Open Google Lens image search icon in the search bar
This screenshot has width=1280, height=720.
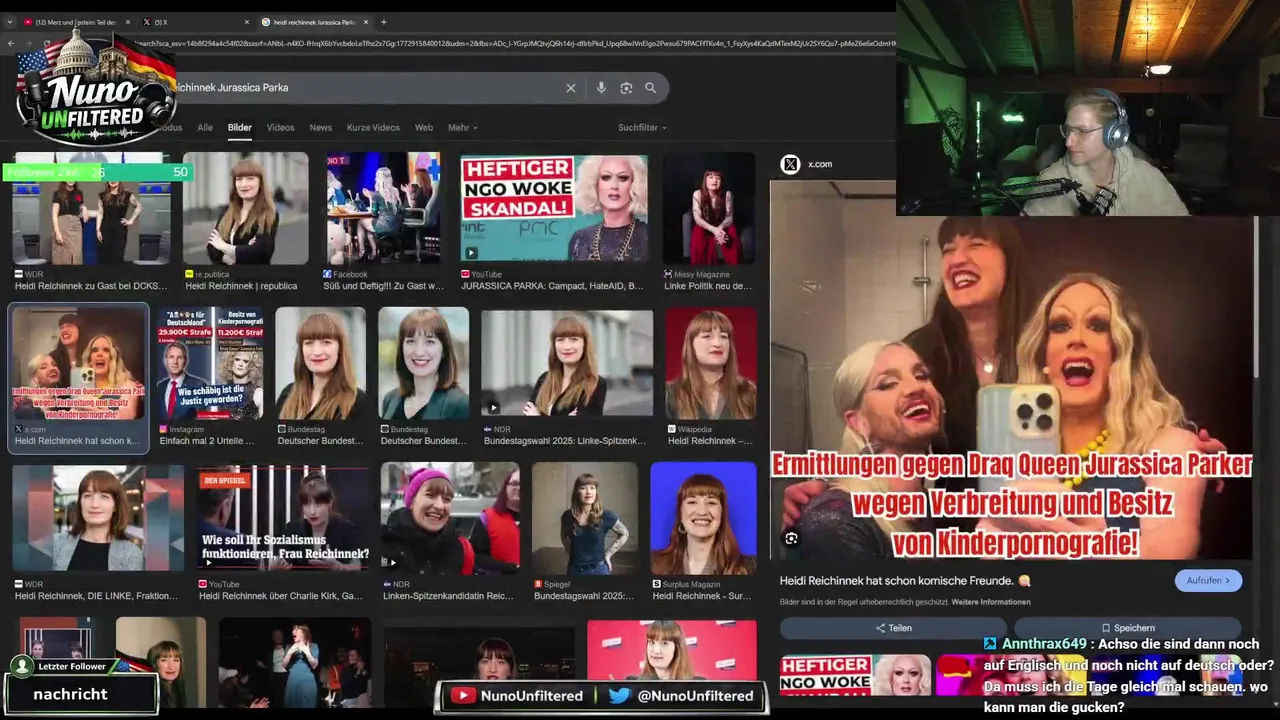pyautogui.click(x=626, y=88)
